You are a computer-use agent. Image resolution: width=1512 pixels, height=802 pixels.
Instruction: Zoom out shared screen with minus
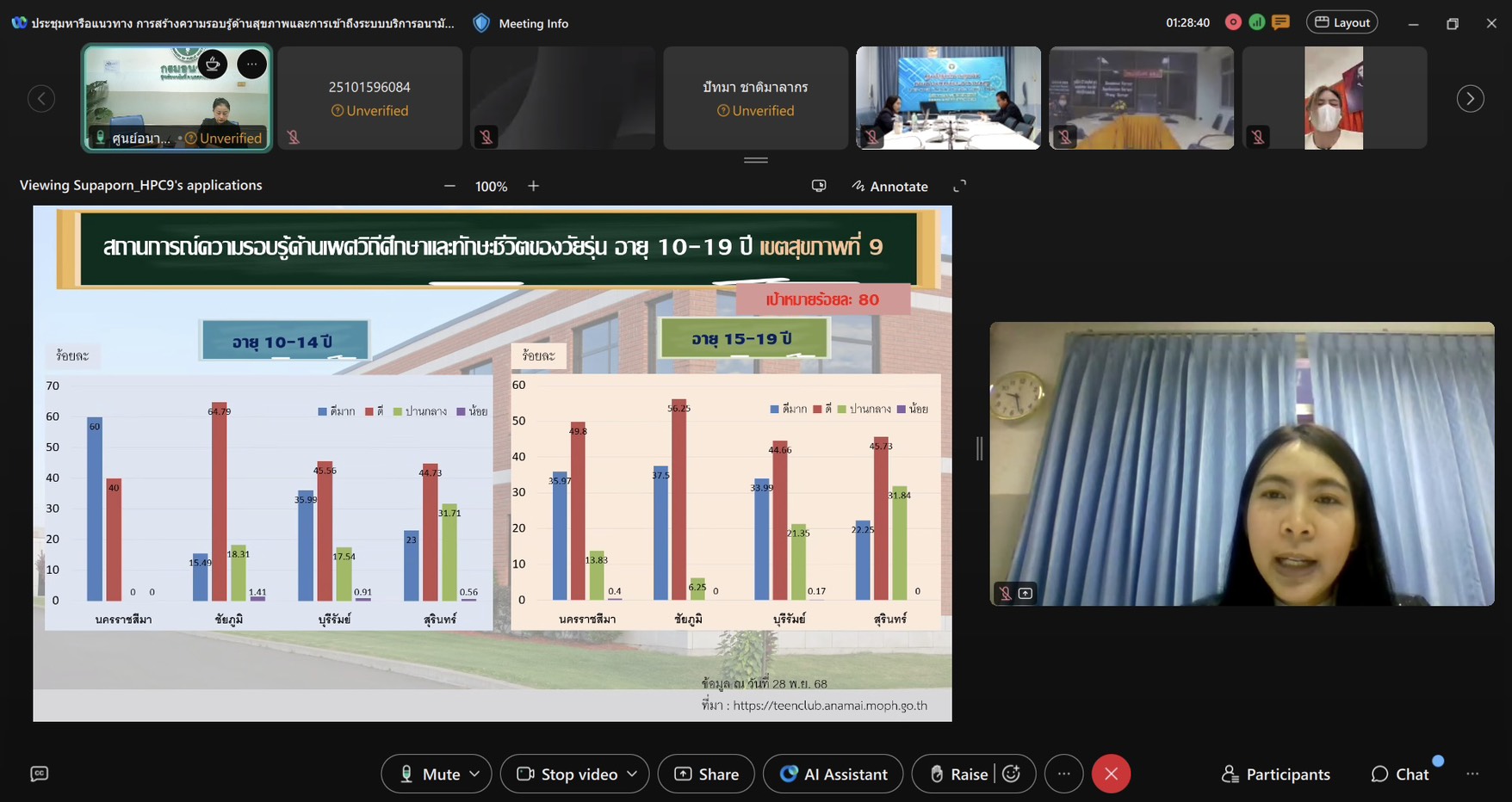click(x=449, y=186)
